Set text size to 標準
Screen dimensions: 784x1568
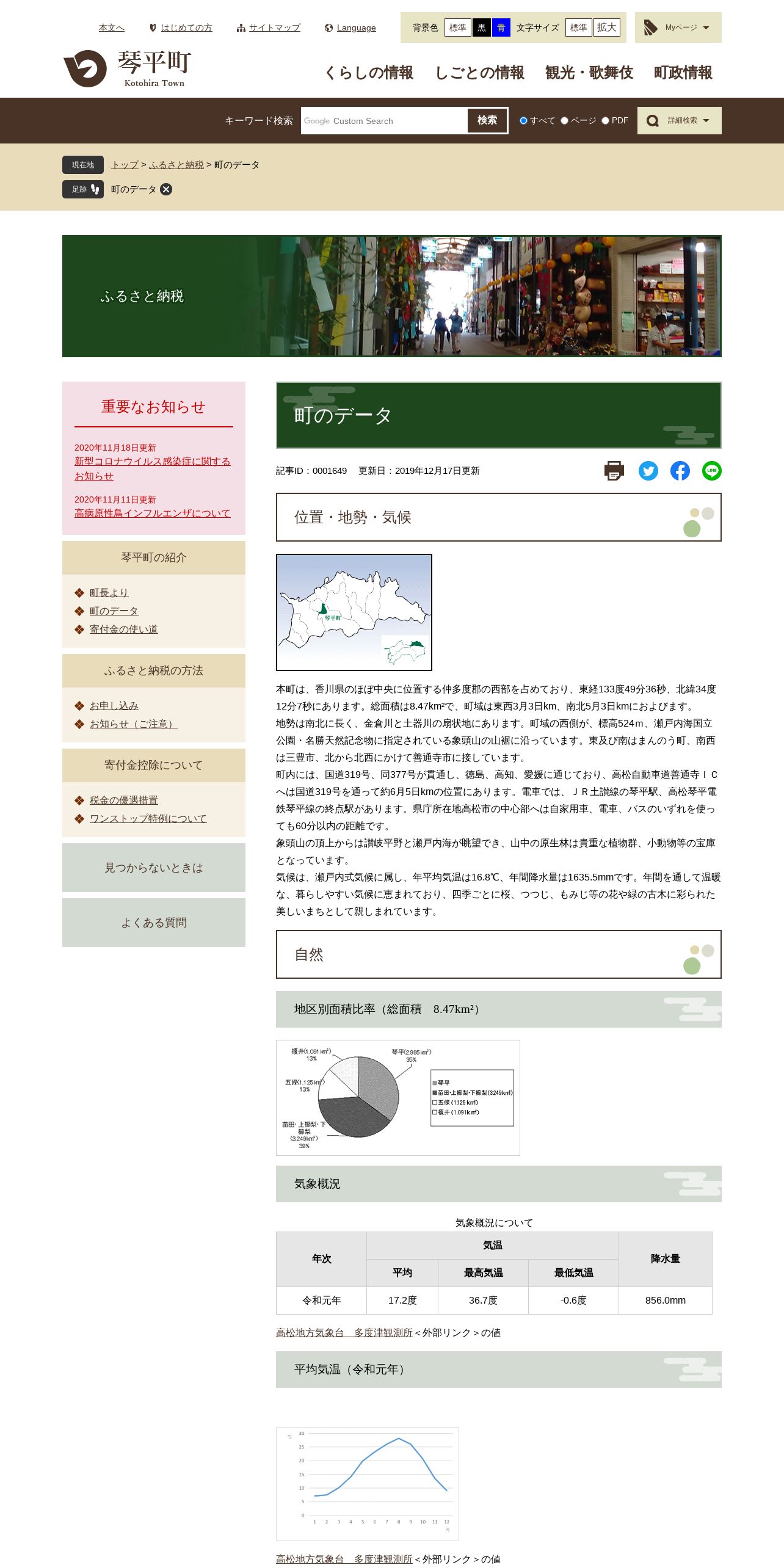point(579,27)
